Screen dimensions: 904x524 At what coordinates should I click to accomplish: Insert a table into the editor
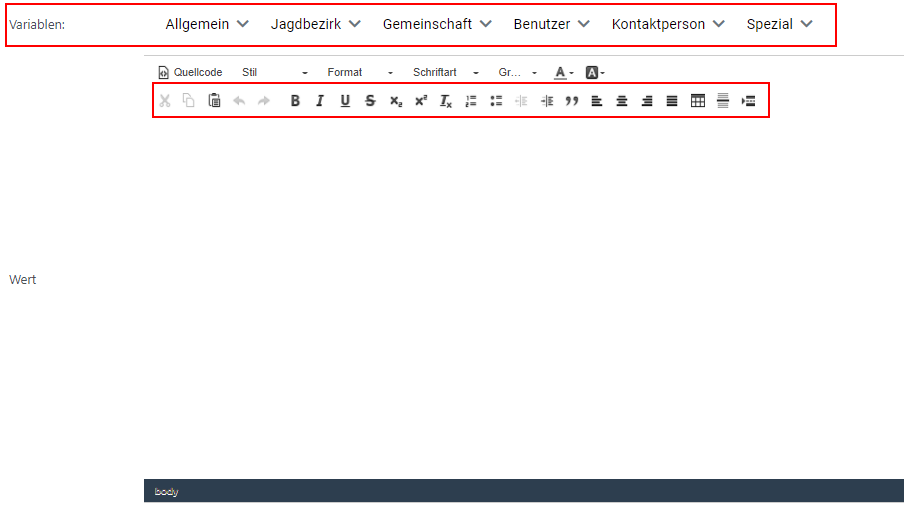698,101
